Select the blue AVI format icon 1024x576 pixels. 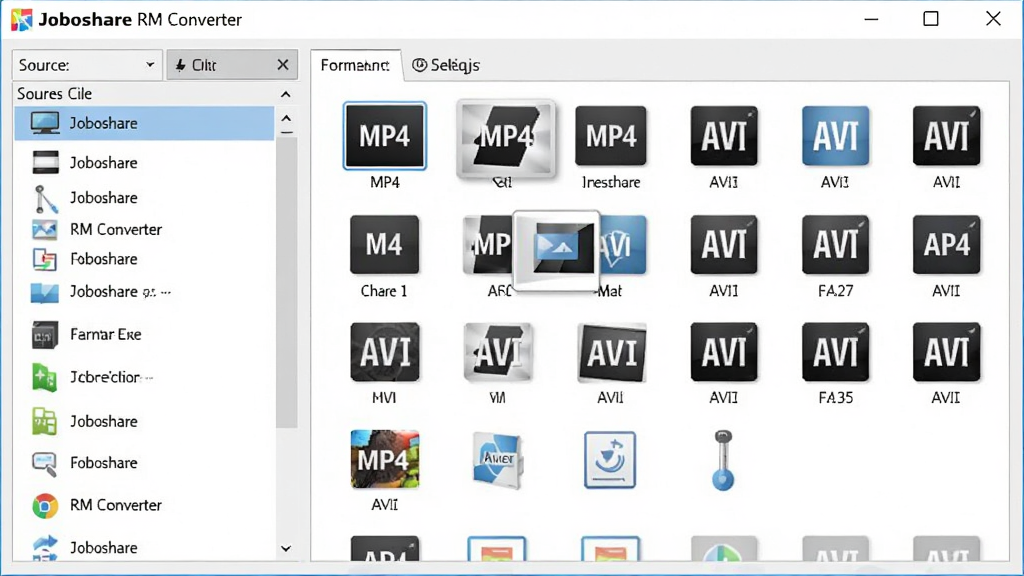[835, 136]
